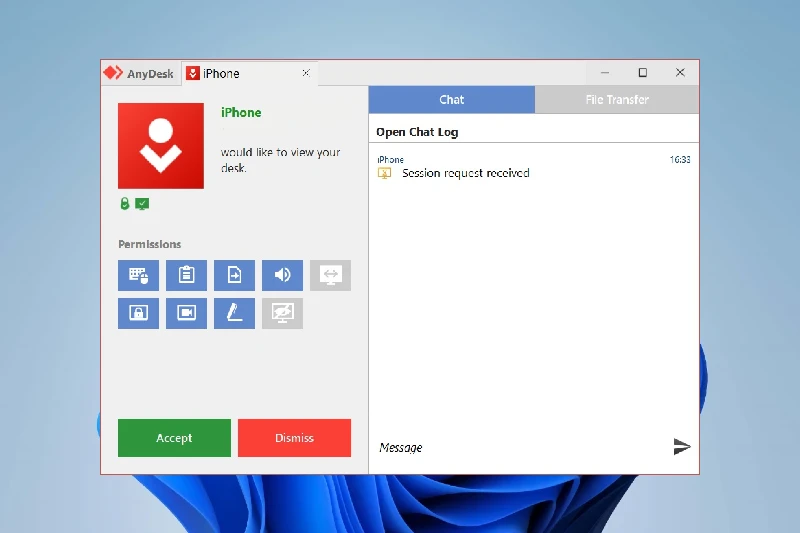This screenshot has width=800, height=533.
Task: Toggle lock desktop permission
Action: pyautogui.click(x=138, y=313)
